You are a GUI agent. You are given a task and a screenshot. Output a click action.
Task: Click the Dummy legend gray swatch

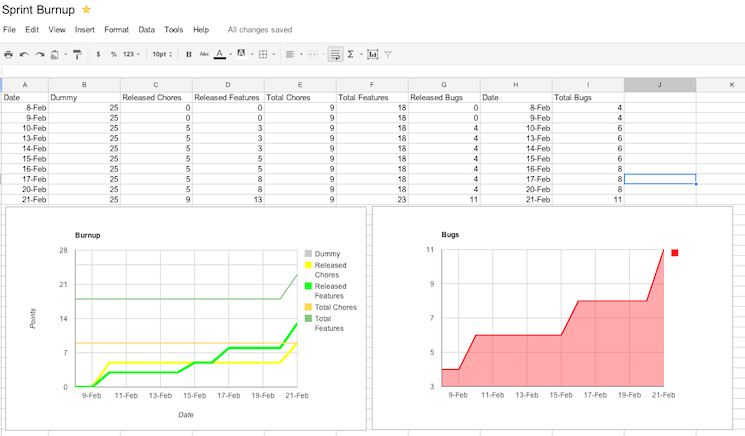tap(308, 254)
